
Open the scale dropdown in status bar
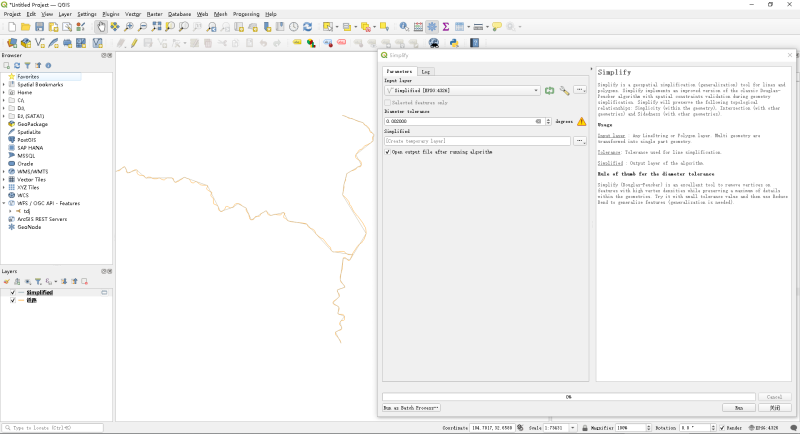(x=572, y=428)
